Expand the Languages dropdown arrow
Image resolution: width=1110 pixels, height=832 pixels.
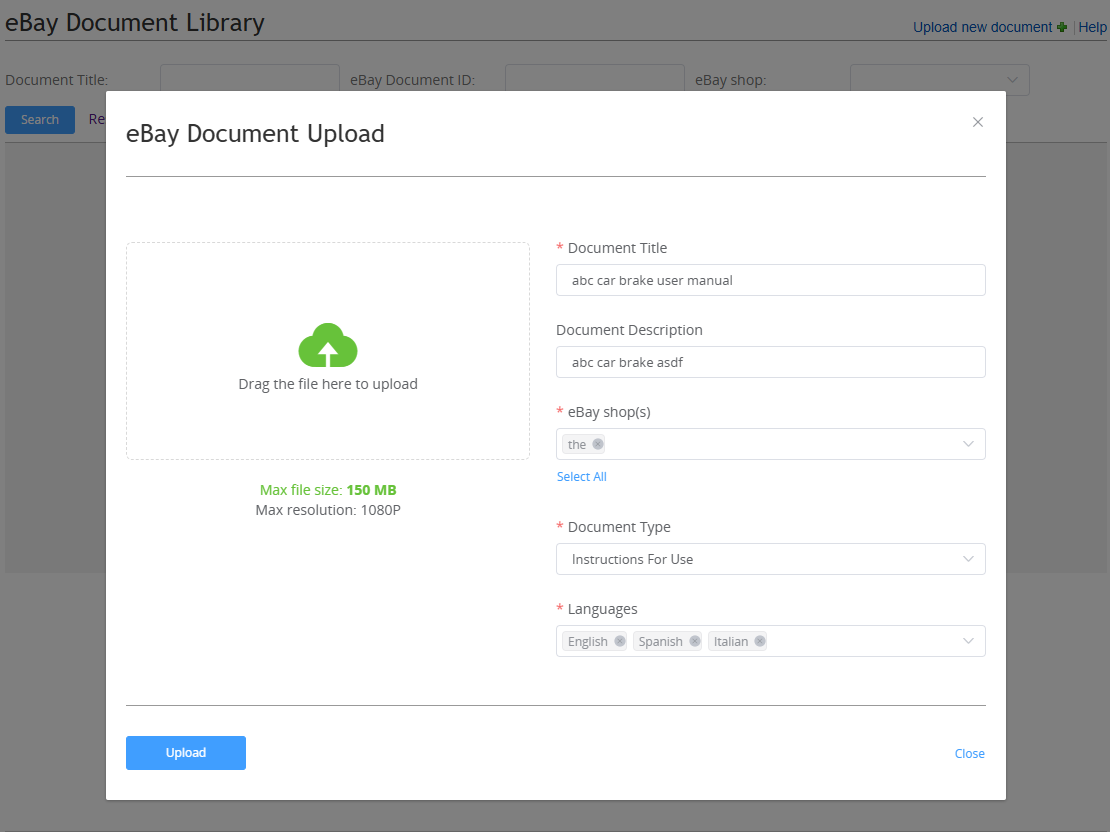(x=968, y=641)
